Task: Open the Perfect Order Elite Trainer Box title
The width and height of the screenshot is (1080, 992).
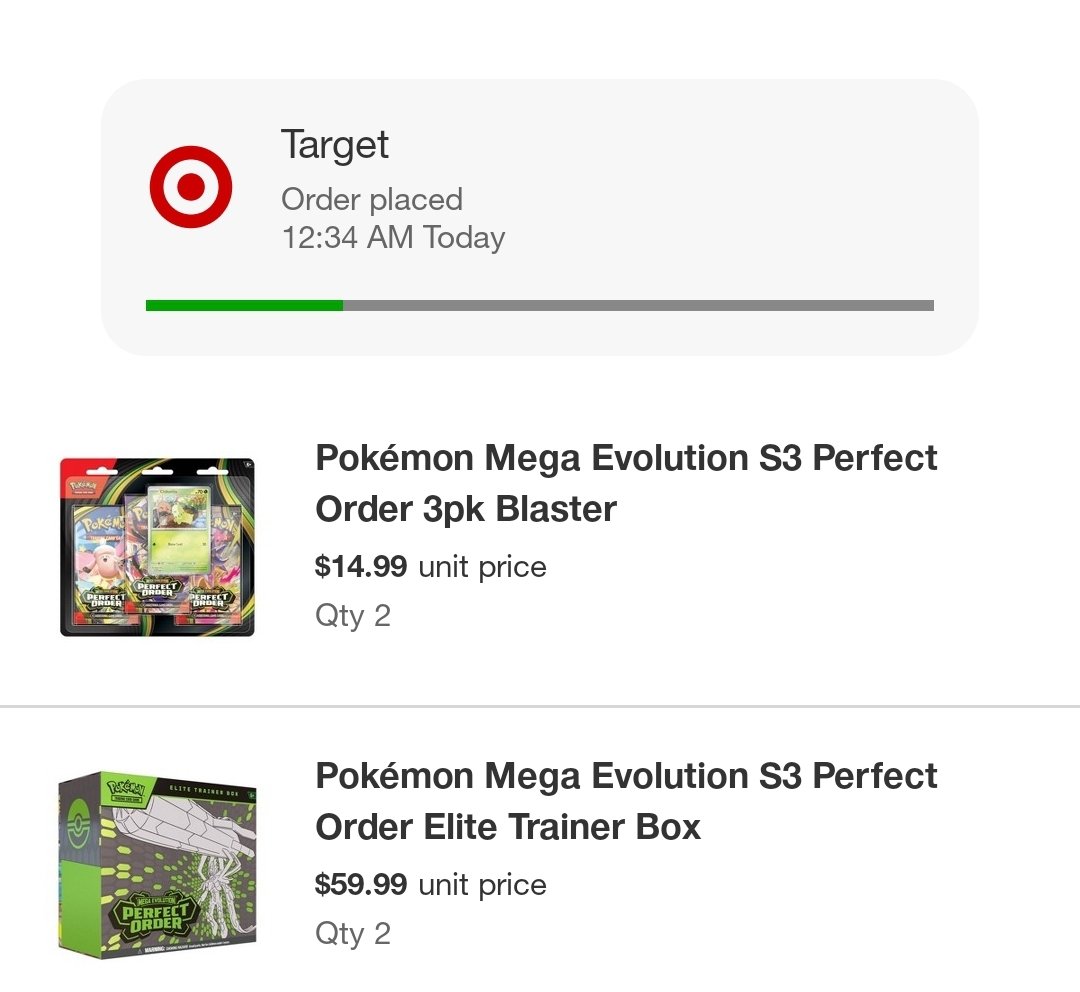Action: pyautogui.click(x=626, y=801)
